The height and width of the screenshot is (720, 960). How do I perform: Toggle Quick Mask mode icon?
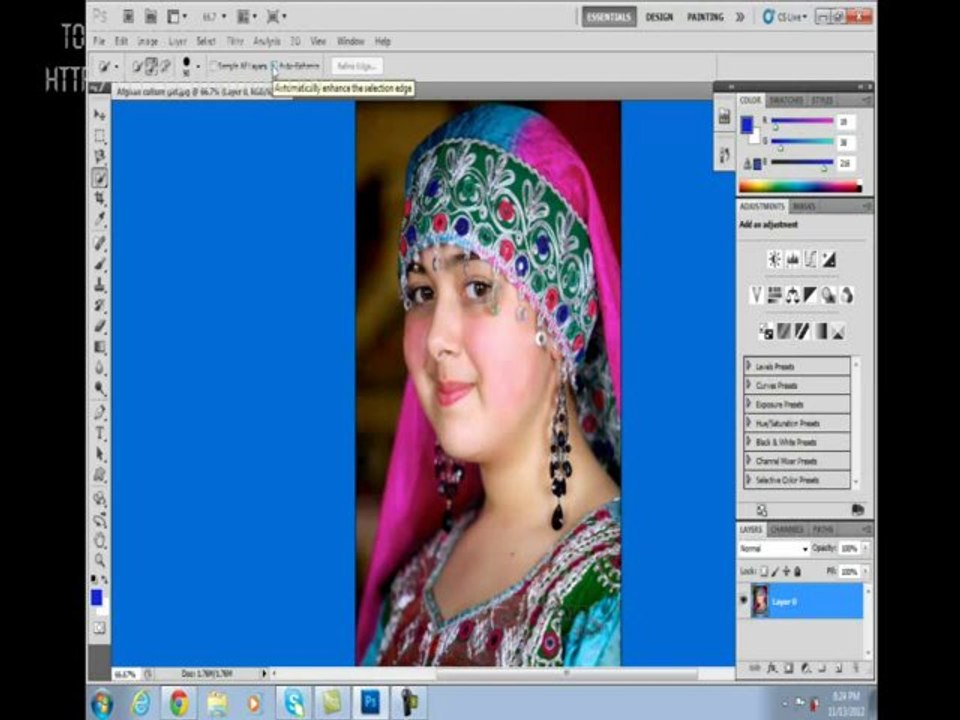(x=99, y=628)
